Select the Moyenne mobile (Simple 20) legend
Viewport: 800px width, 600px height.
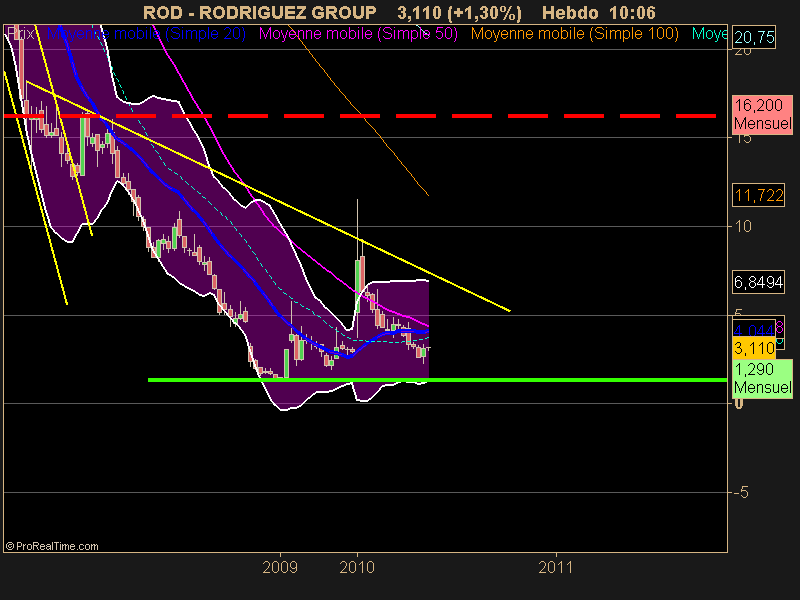(146, 34)
